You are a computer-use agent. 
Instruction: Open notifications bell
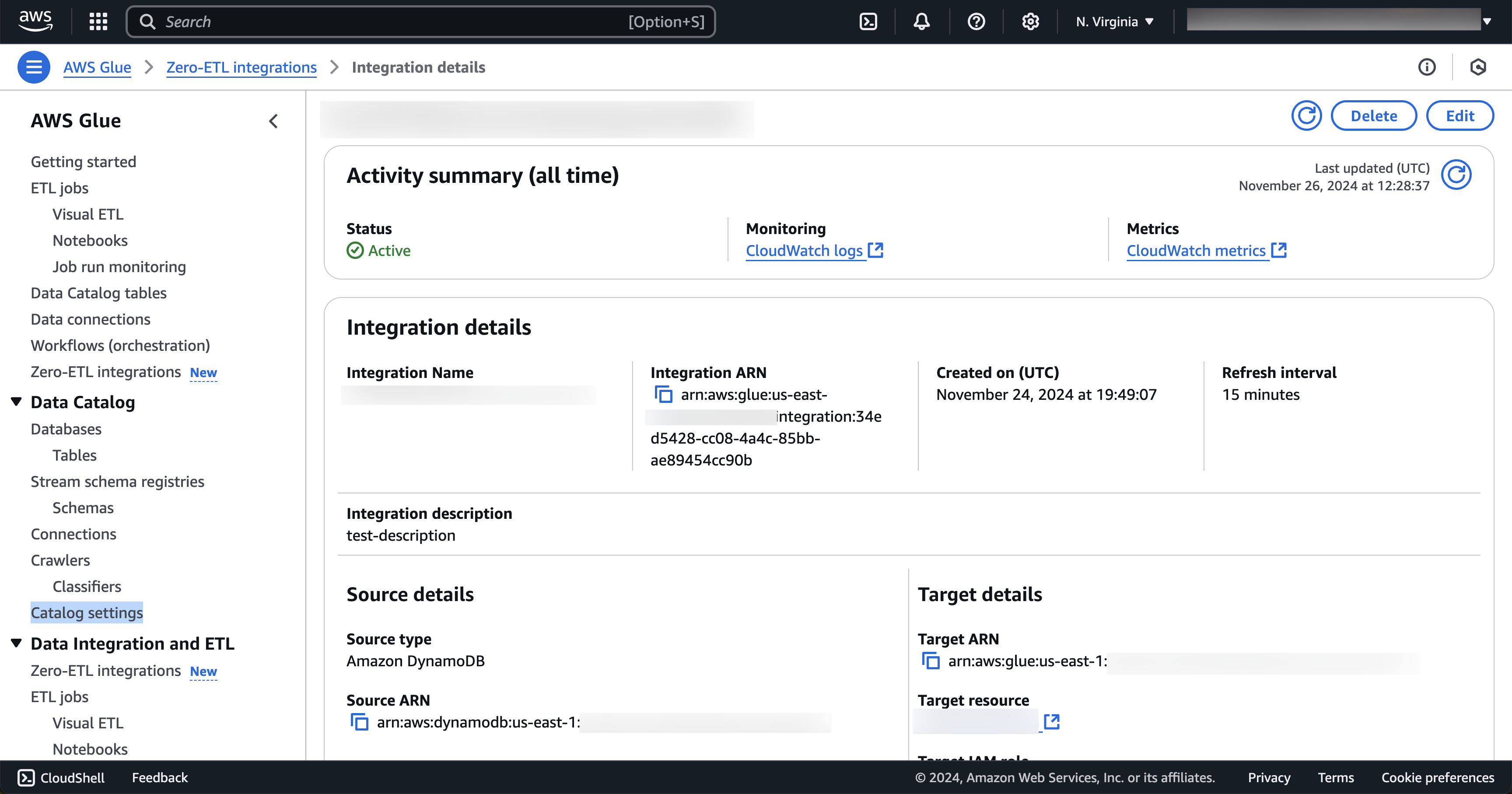tap(921, 22)
